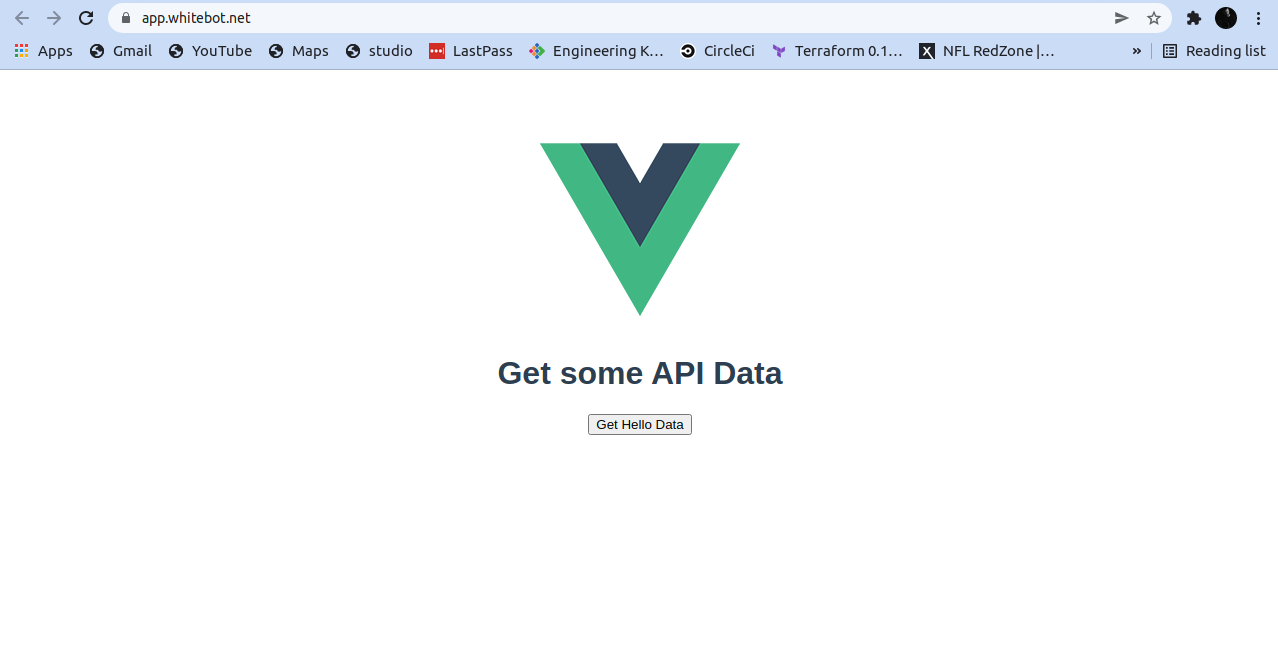Click the browser forward arrow
The width and height of the screenshot is (1278, 652).
tap(54, 18)
